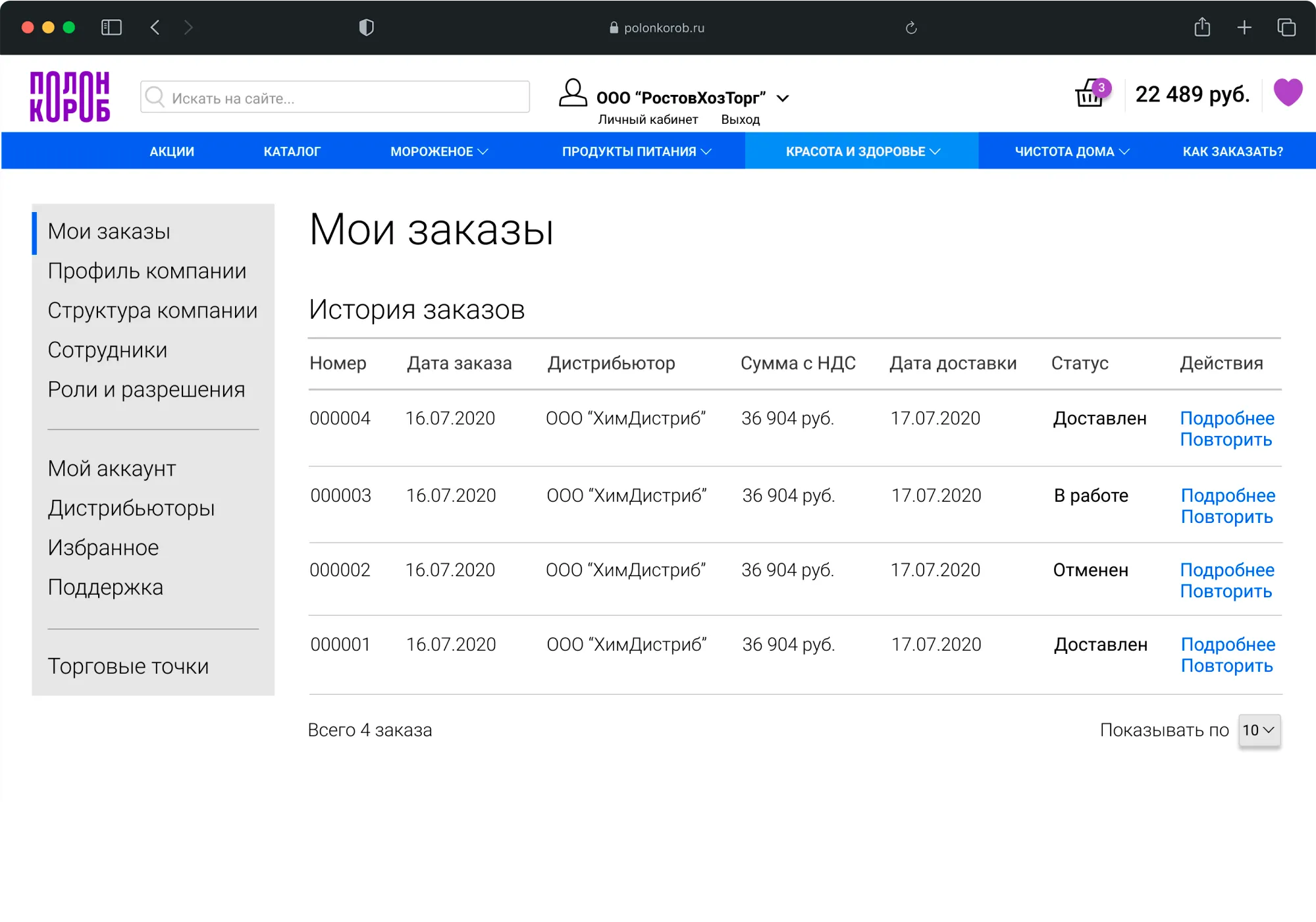Click the Полон Короб logo
The image size is (1316, 922).
coord(70,97)
